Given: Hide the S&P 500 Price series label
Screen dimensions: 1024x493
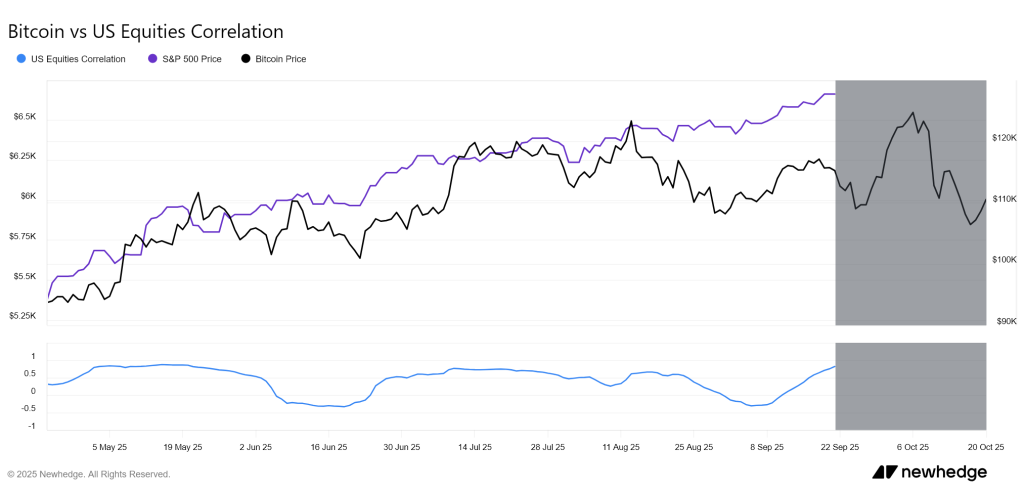Looking at the screenshot, I should click(195, 59).
